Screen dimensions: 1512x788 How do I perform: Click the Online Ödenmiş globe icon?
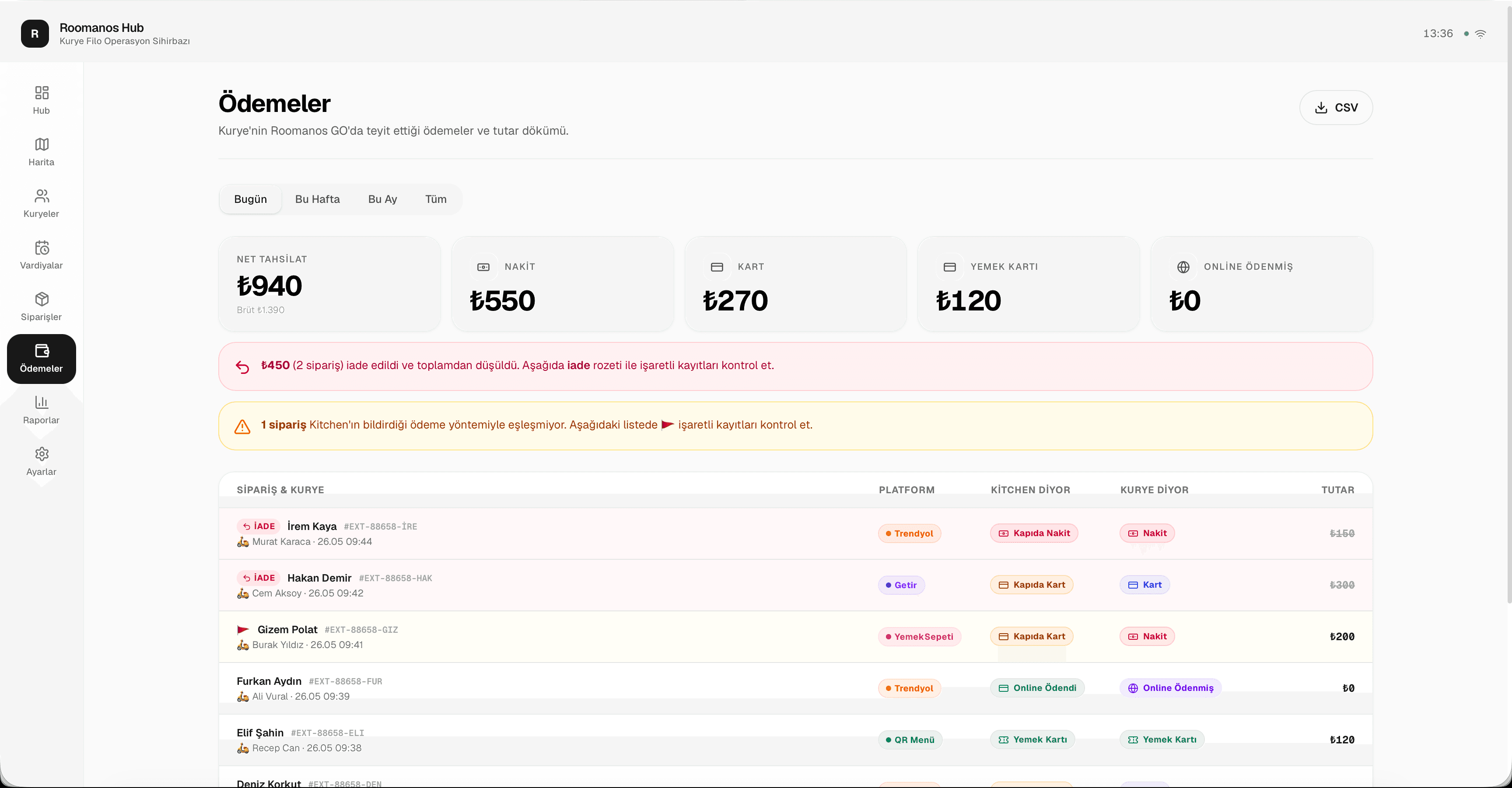pyautogui.click(x=1183, y=267)
